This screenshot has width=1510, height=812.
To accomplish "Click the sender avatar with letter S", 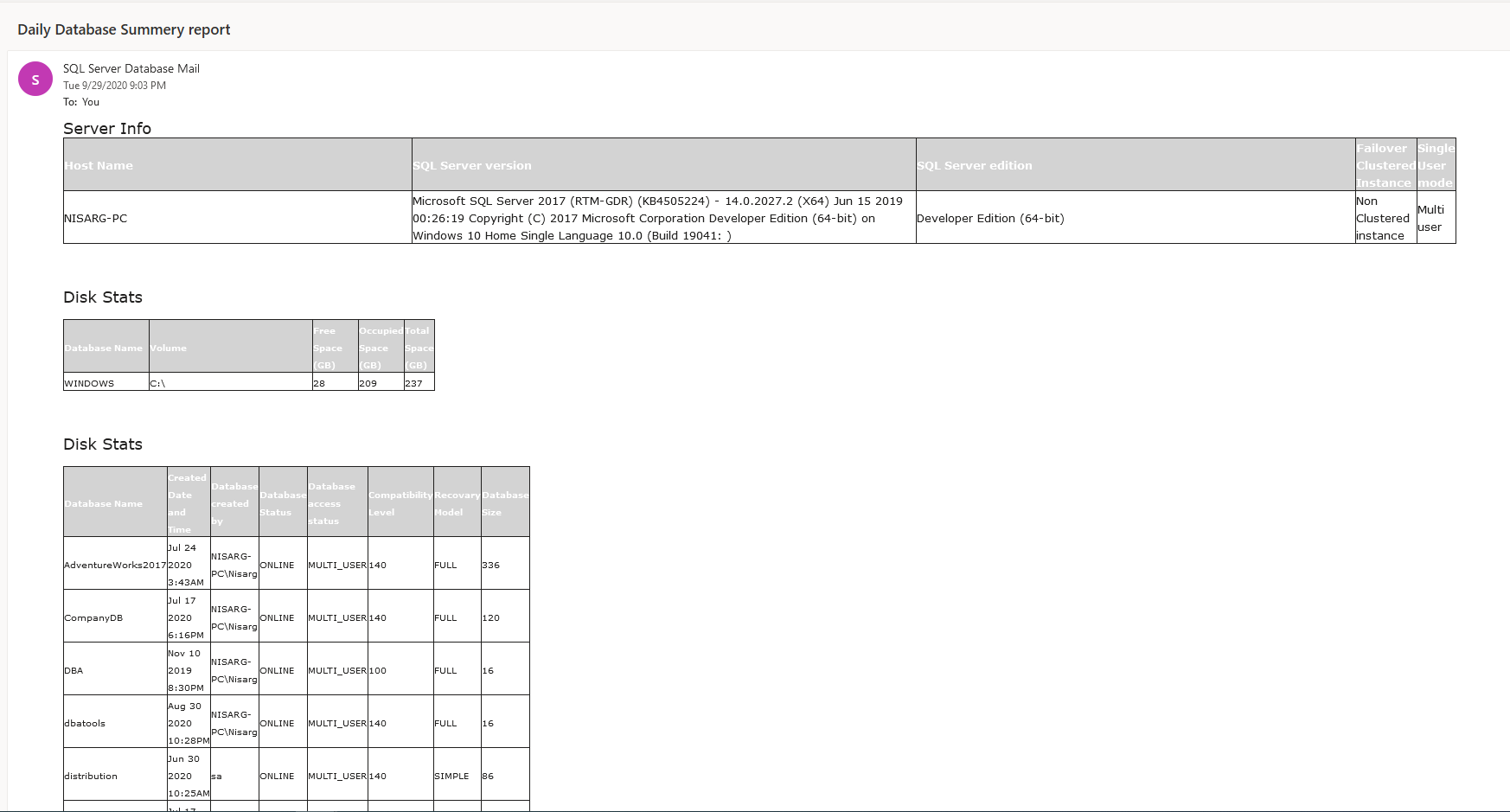I will [35, 79].
